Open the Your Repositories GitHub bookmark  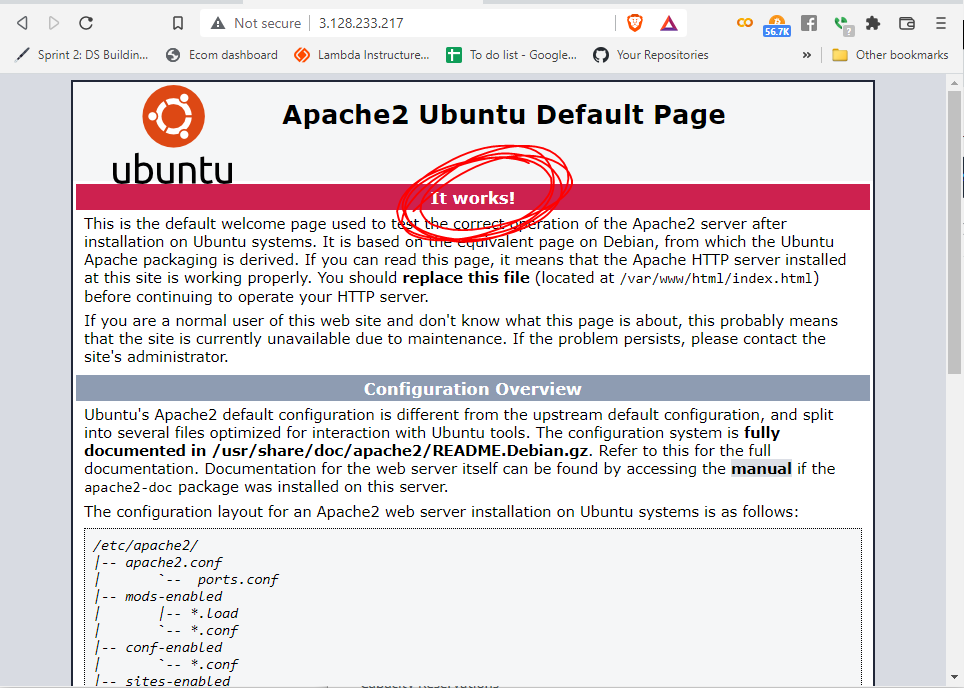click(650, 55)
